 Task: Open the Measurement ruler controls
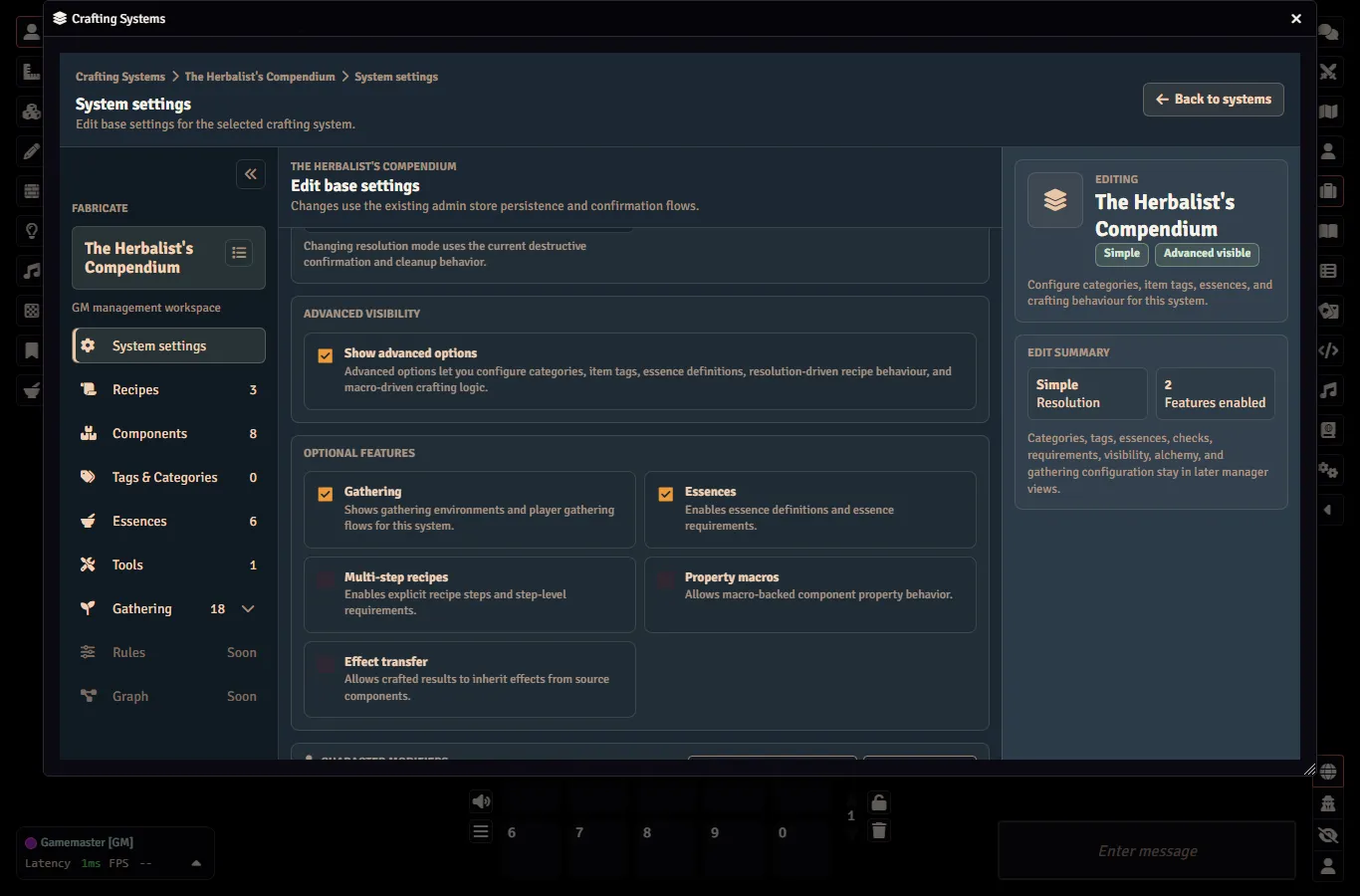(31, 72)
